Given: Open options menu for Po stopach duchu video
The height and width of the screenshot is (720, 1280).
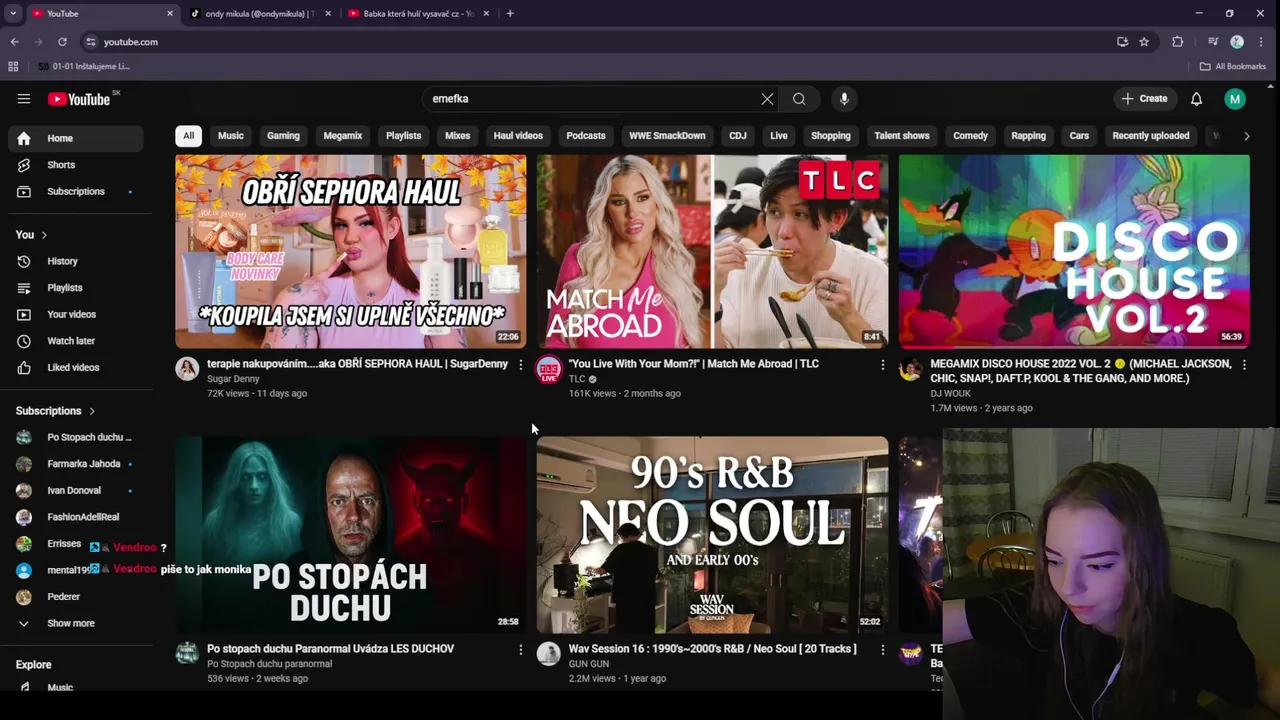Looking at the screenshot, I should click(x=520, y=650).
